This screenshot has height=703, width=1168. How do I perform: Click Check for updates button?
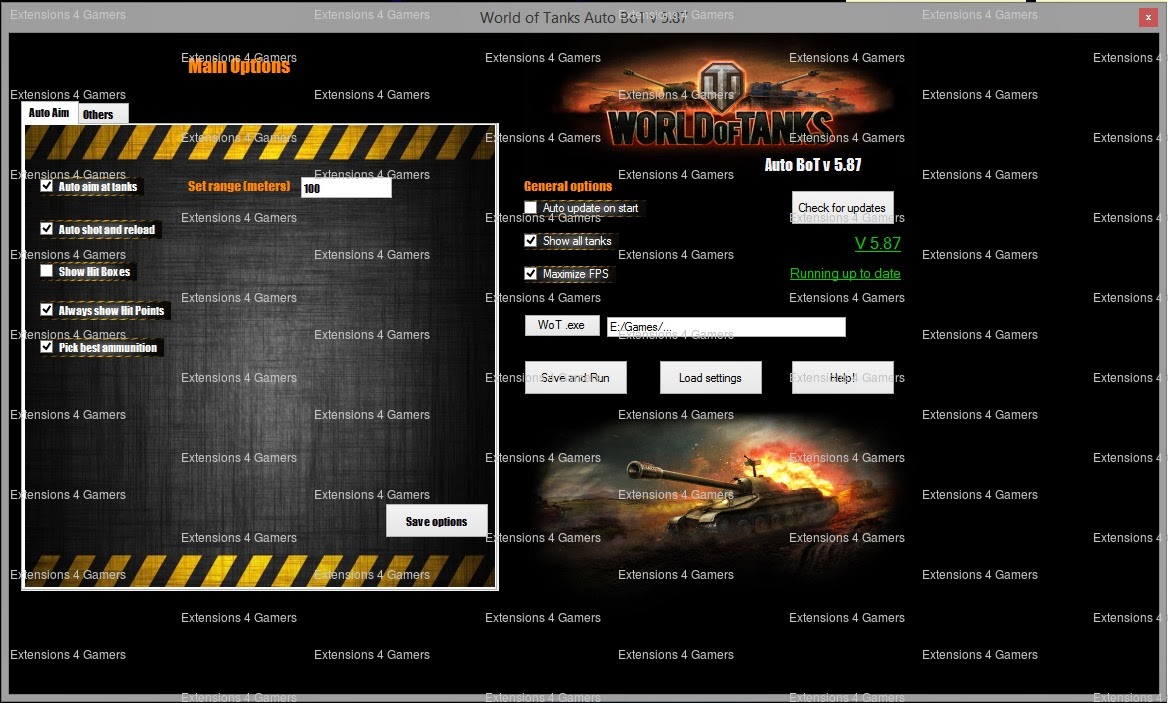pos(842,207)
